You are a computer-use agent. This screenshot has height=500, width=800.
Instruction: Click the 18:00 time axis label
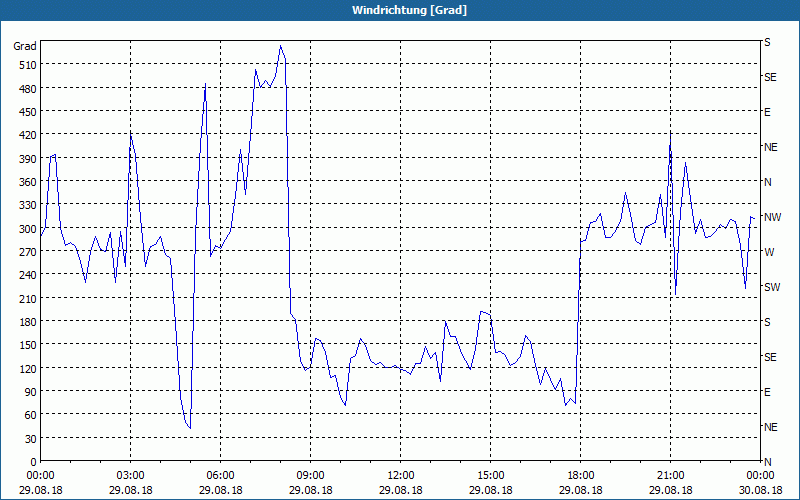[581, 476]
